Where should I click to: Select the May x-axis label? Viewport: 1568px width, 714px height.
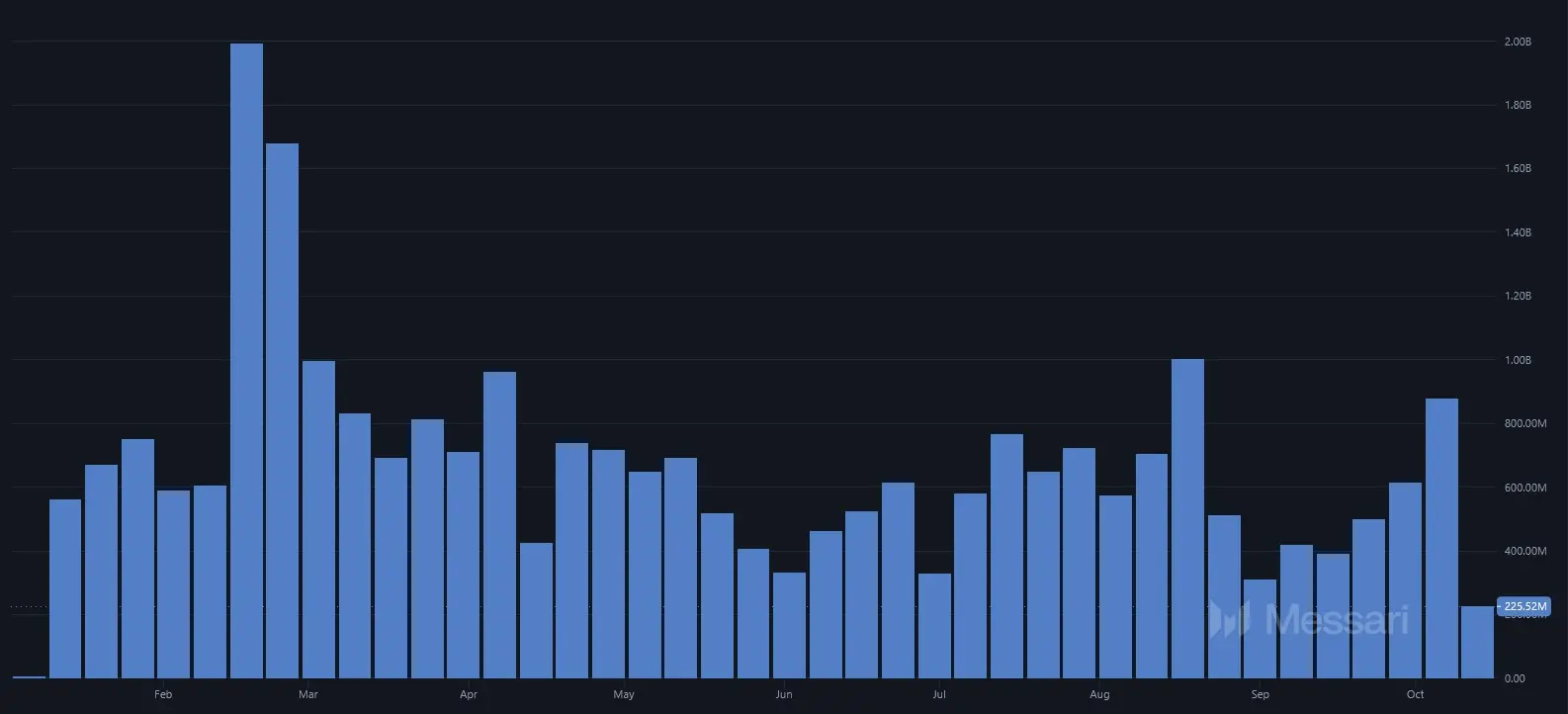(x=624, y=694)
